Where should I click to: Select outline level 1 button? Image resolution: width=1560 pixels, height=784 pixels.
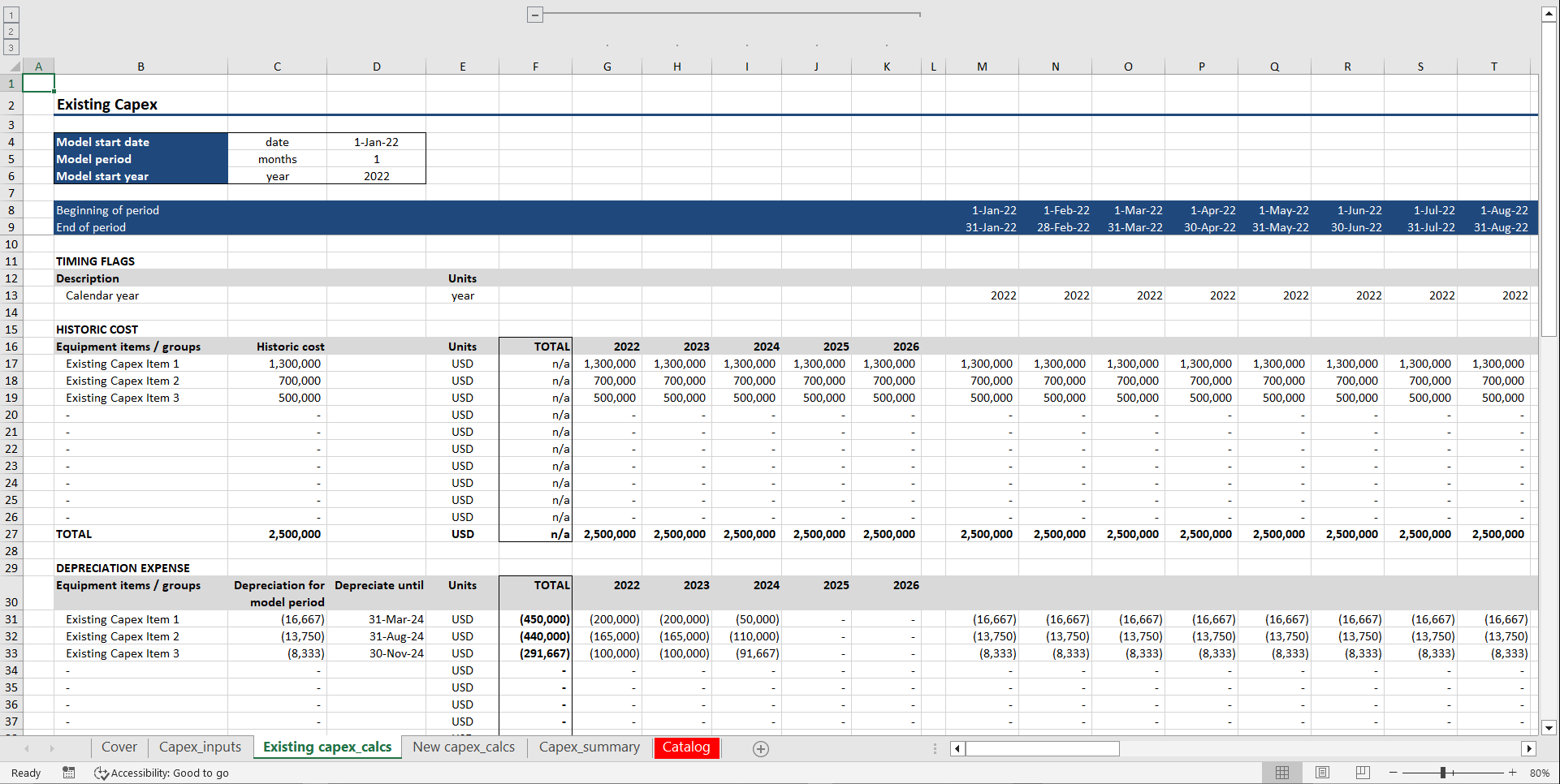(x=11, y=15)
